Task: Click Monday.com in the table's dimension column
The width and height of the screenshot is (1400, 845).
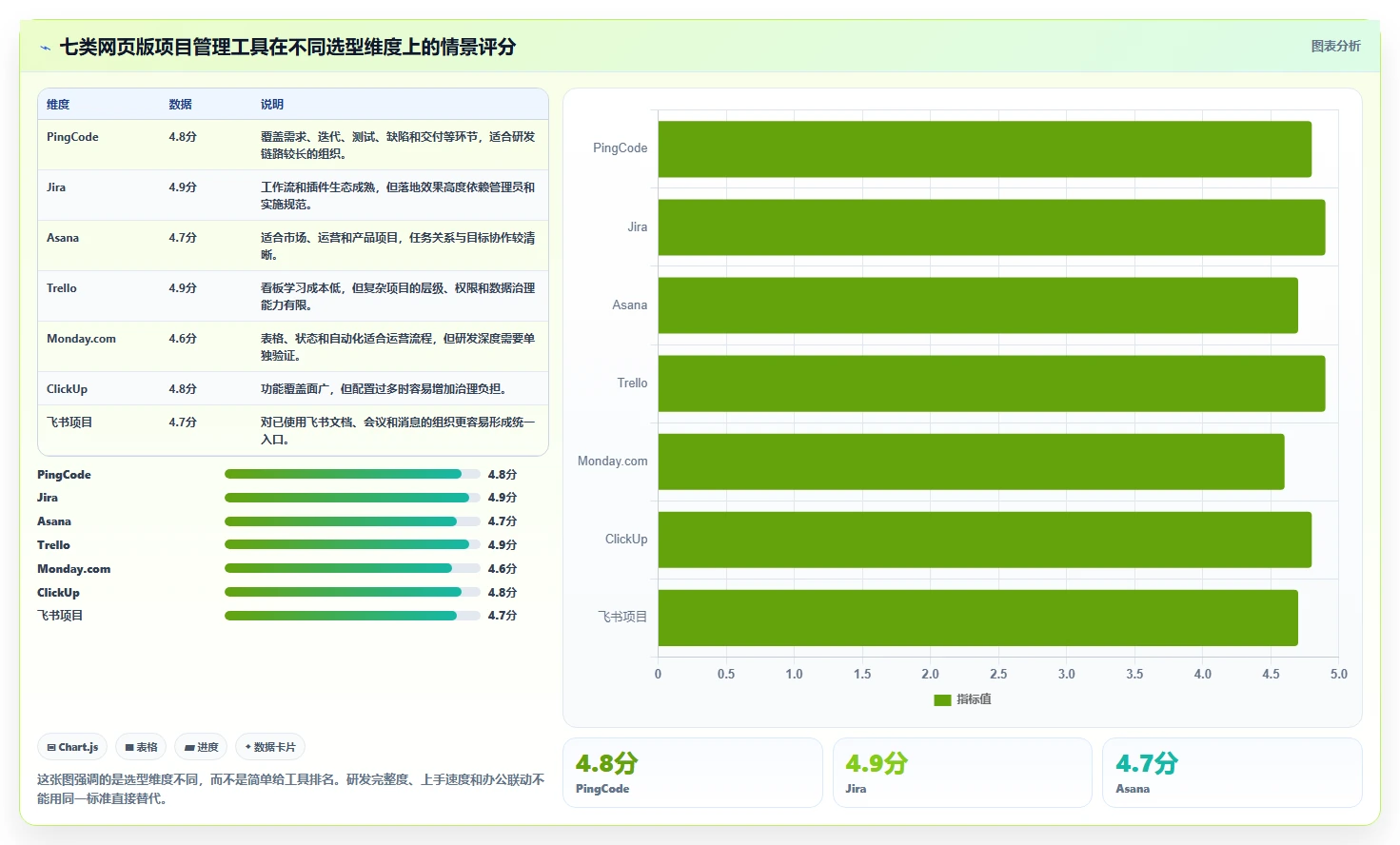Action: click(81, 339)
